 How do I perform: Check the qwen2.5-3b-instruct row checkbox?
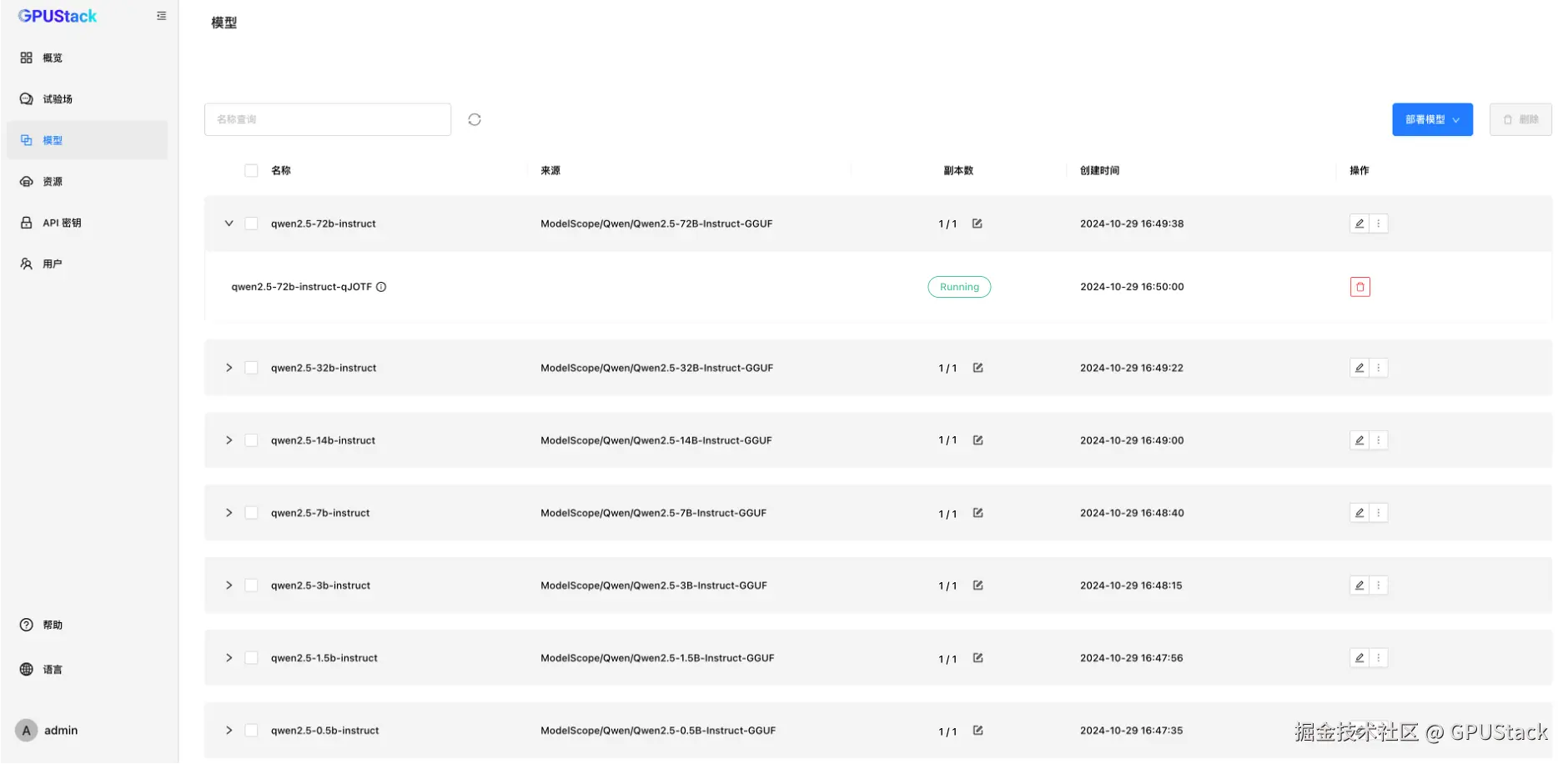coord(251,586)
